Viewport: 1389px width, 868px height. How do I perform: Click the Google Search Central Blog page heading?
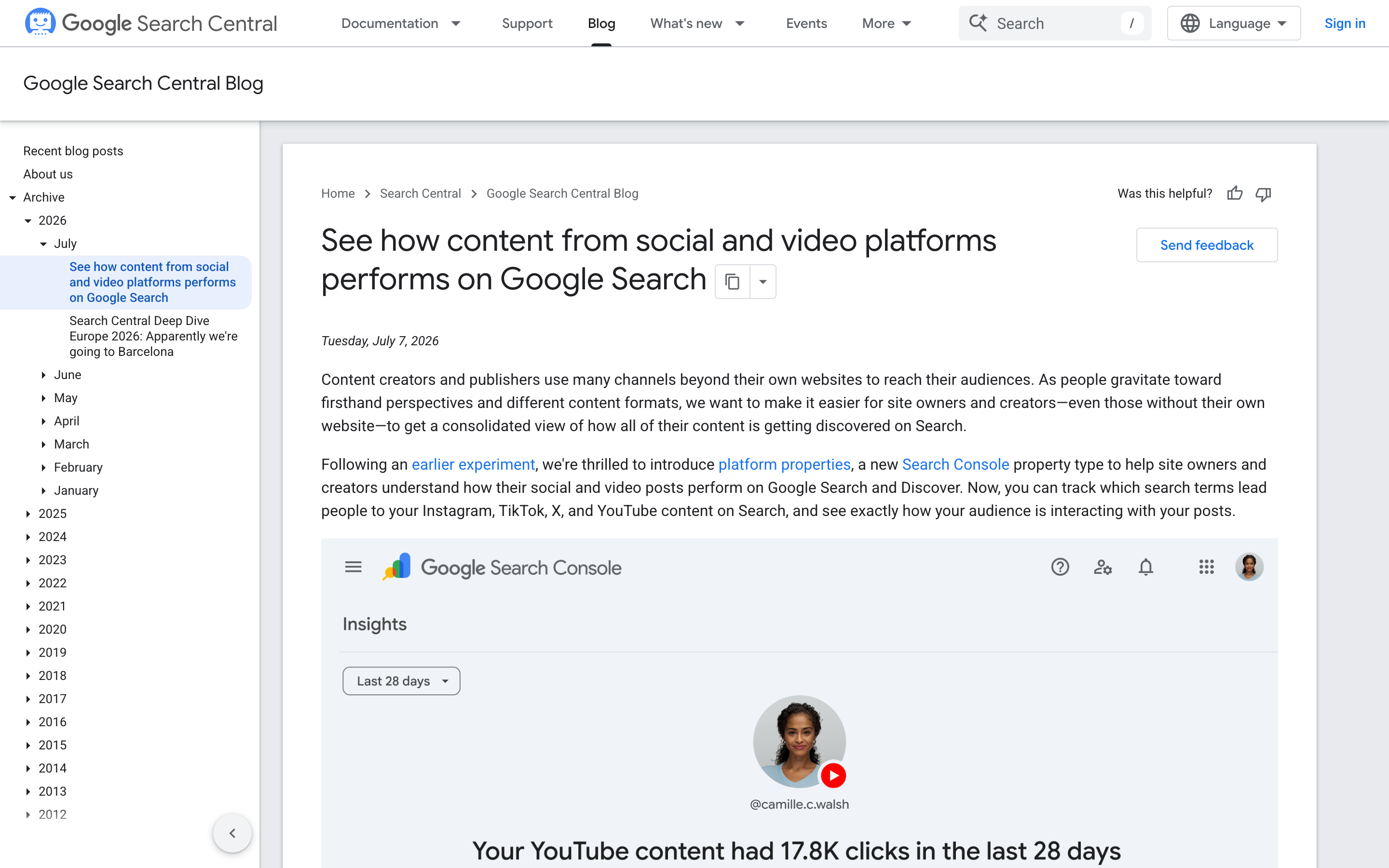(143, 83)
